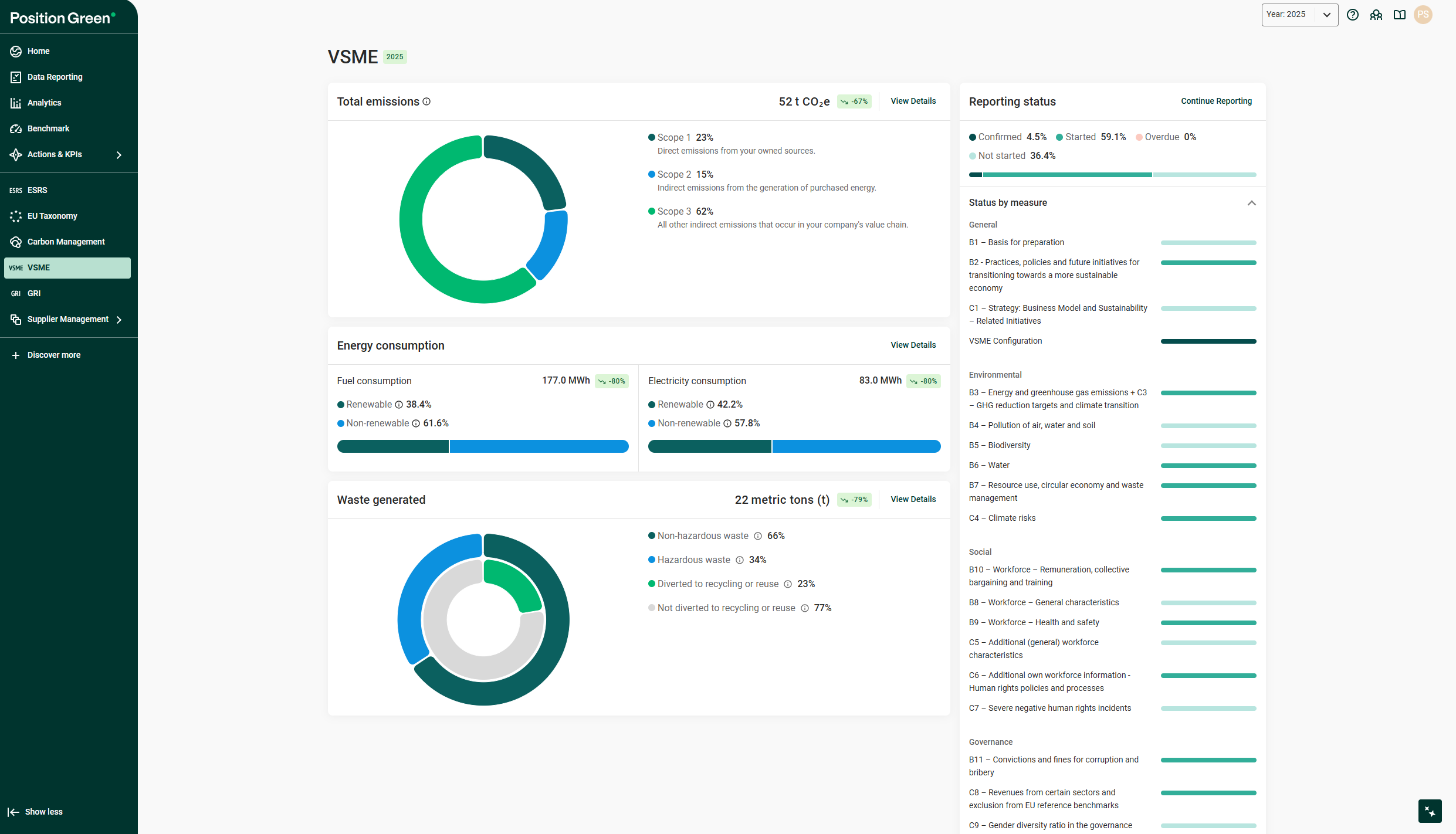
Task: Open the guide book icon
Action: pos(1400,15)
